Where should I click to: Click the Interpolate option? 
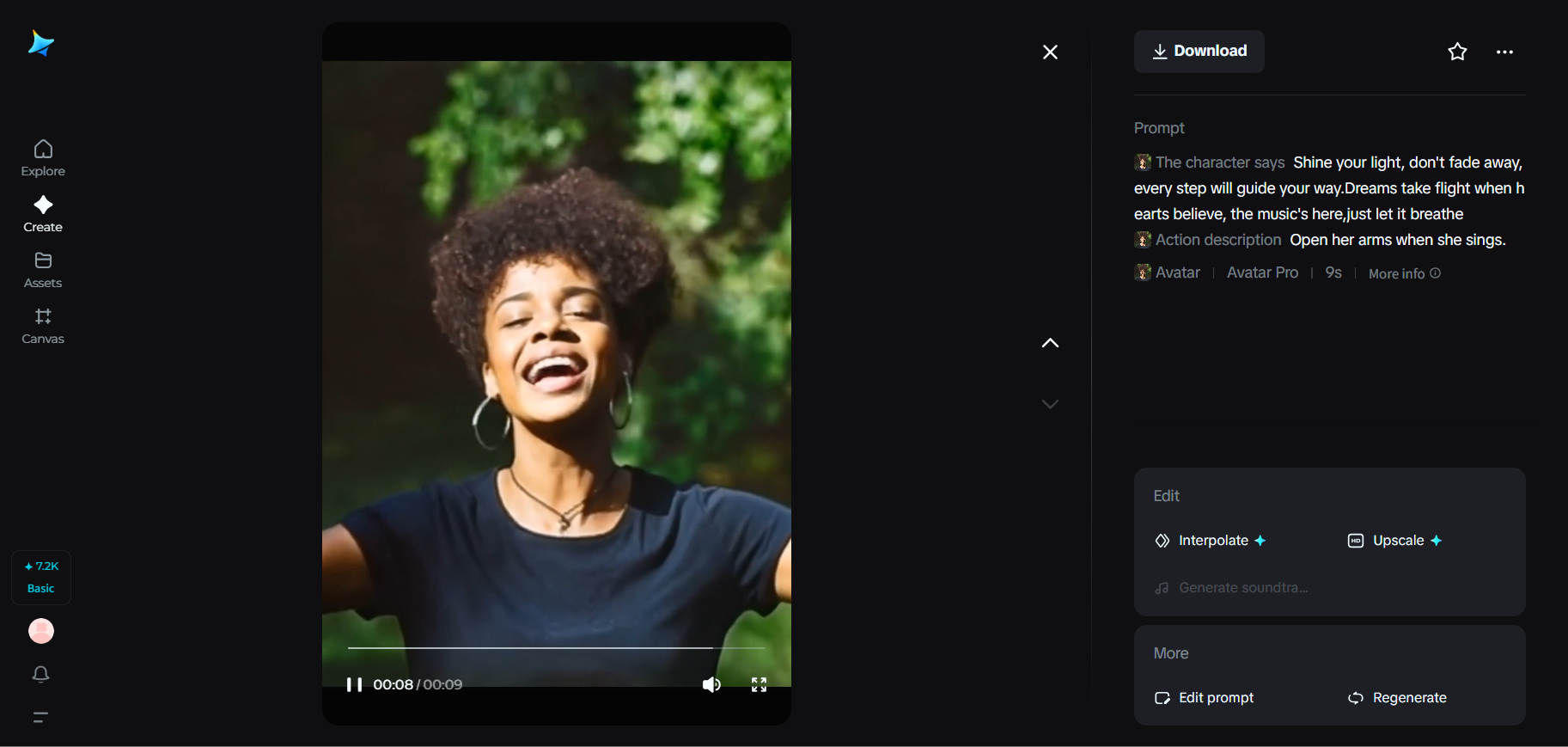(1212, 541)
